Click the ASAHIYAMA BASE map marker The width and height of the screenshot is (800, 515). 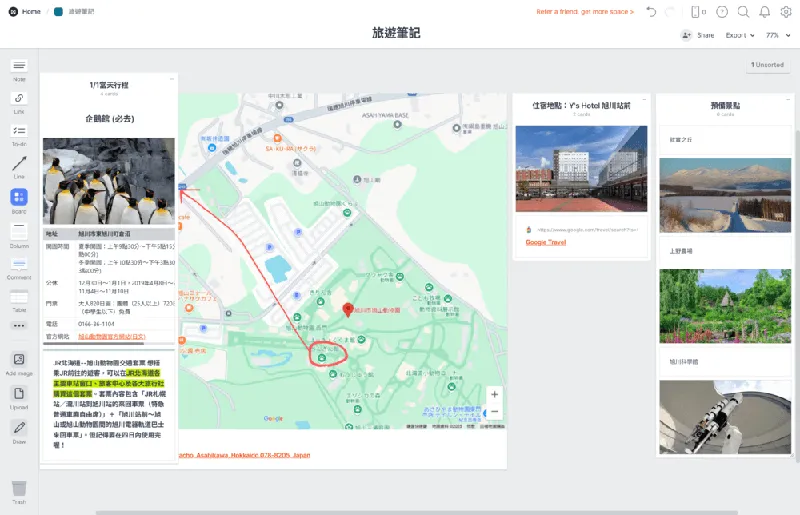pyautogui.click(x=397, y=124)
